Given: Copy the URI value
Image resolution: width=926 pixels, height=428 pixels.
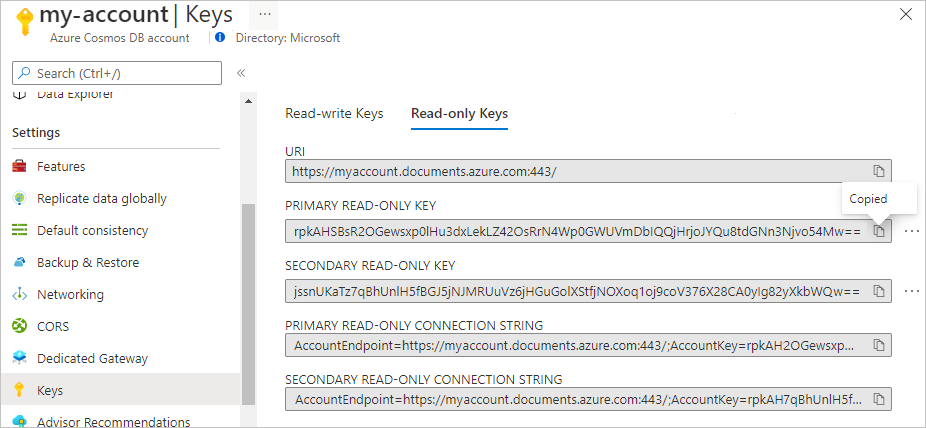Looking at the screenshot, I should click(x=879, y=171).
